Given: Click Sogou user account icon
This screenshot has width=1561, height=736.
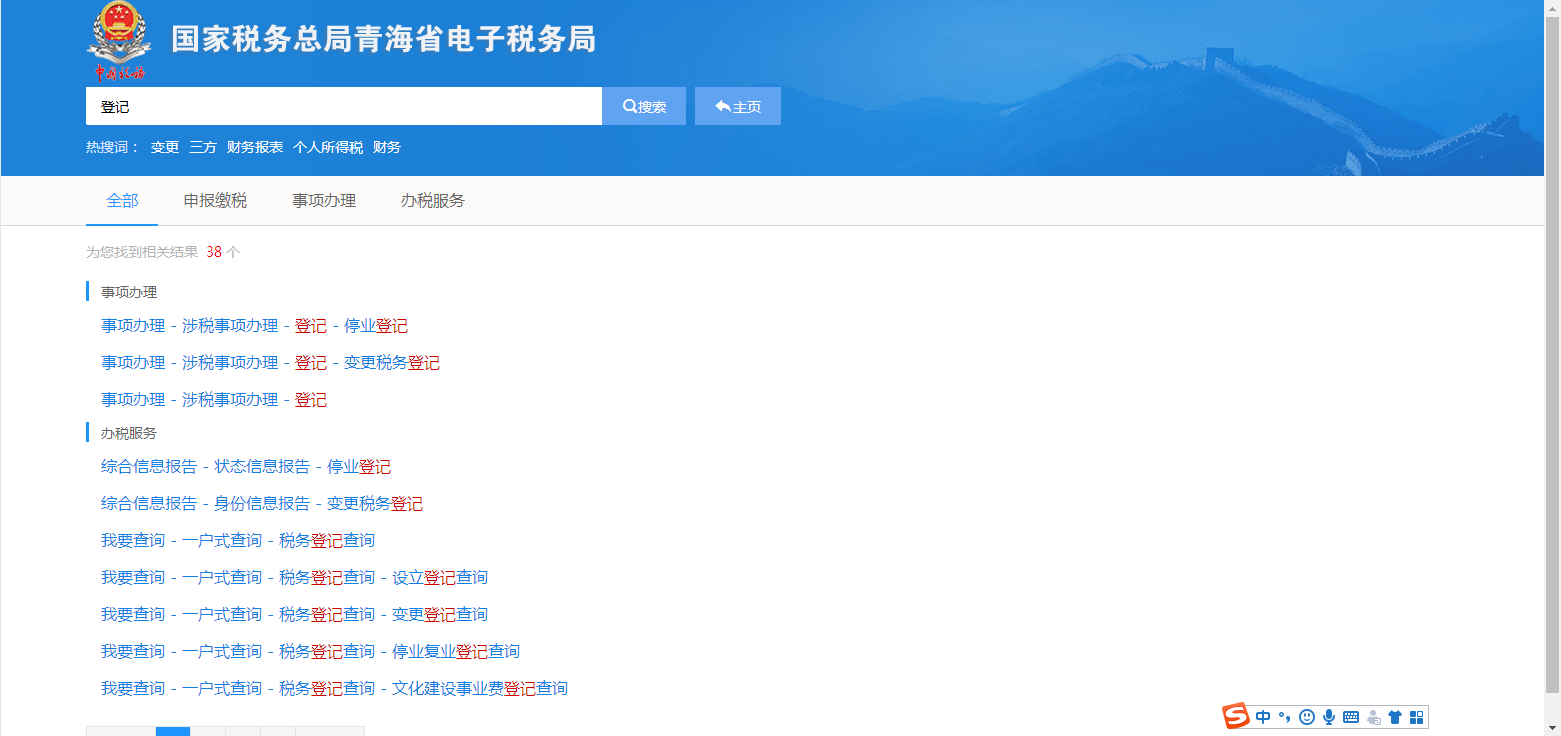Looking at the screenshot, I should tap(1373, 717).
